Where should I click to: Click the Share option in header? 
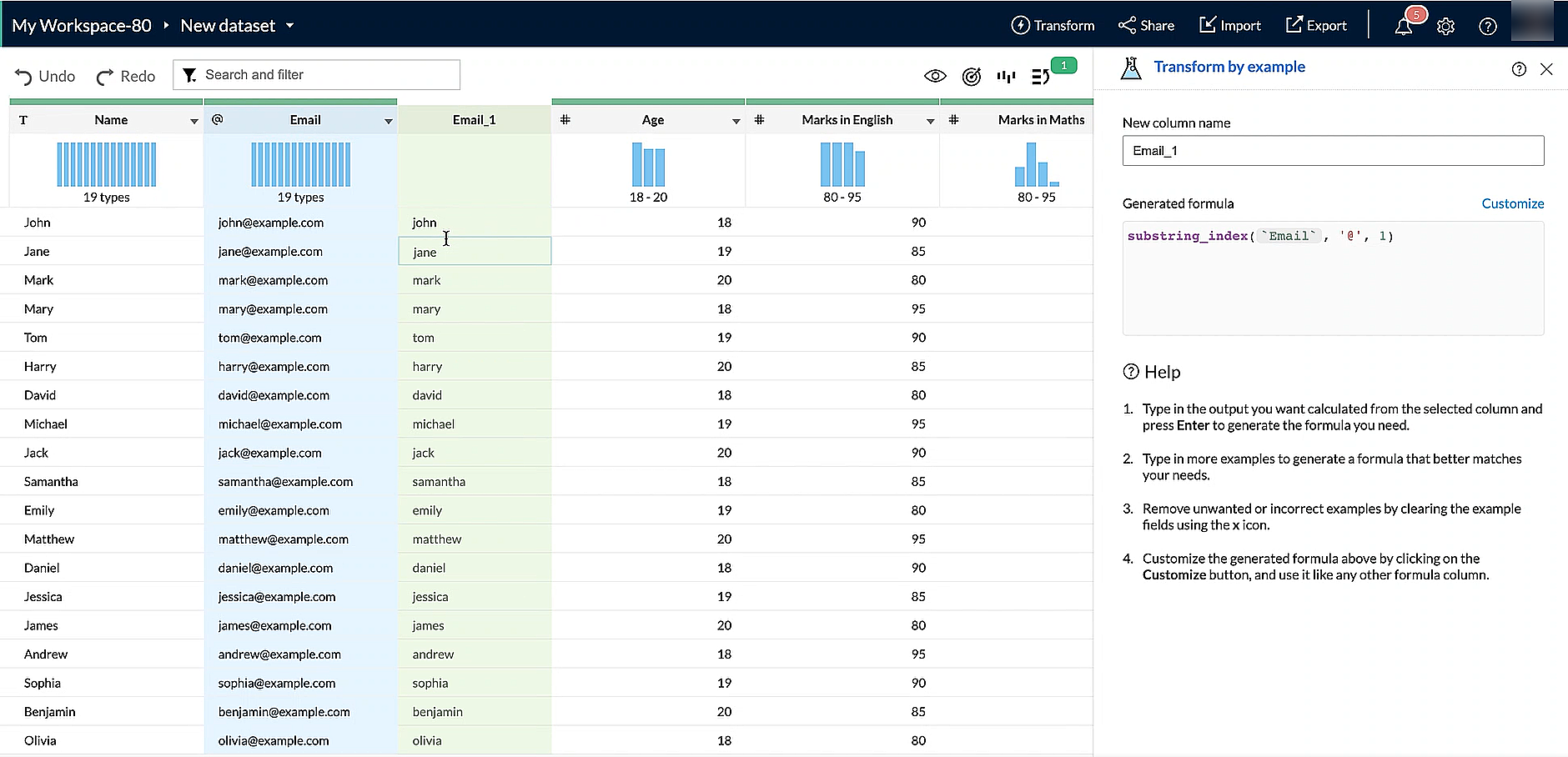coord(1146,26)
